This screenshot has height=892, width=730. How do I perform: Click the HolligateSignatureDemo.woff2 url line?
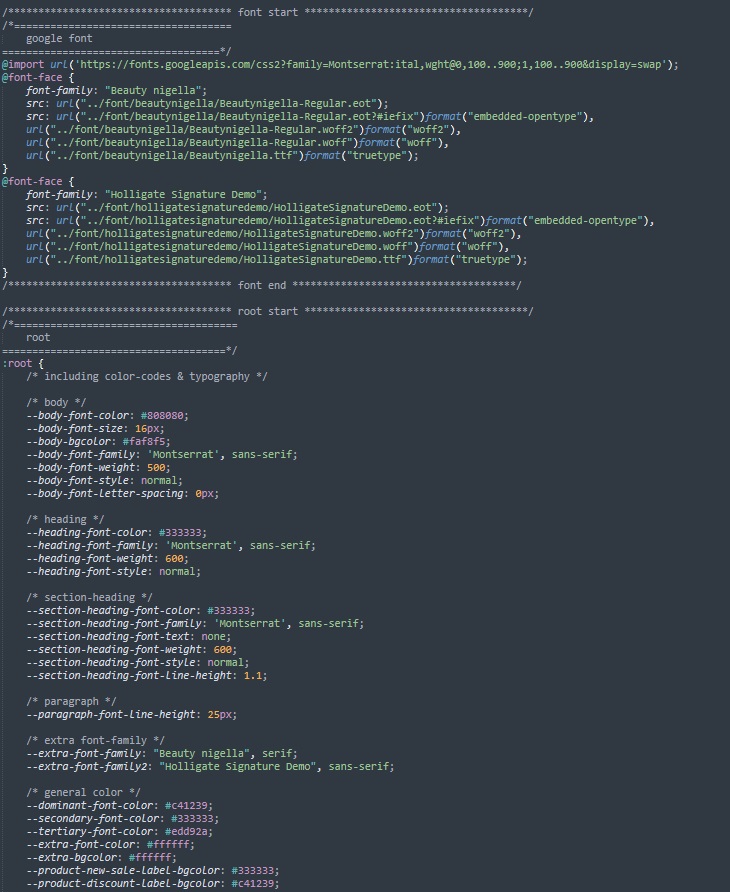274,234
